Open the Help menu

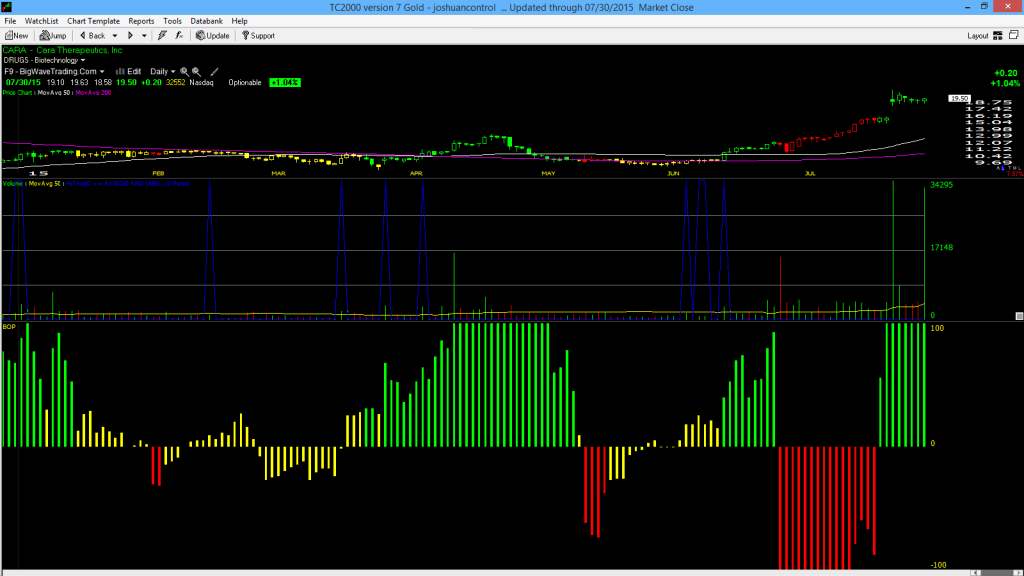[240, 21]
